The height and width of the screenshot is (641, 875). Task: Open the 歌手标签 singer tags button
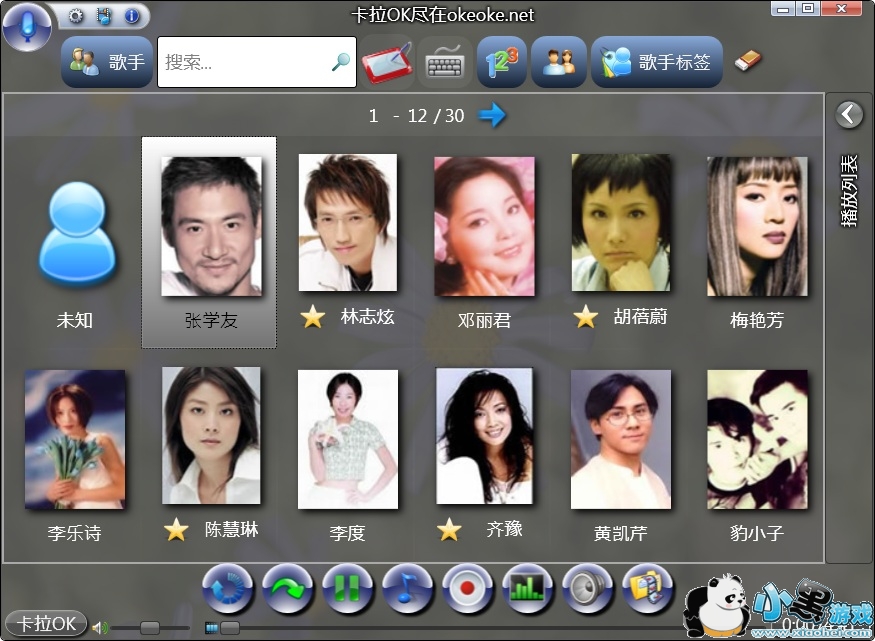coord(657,62)
